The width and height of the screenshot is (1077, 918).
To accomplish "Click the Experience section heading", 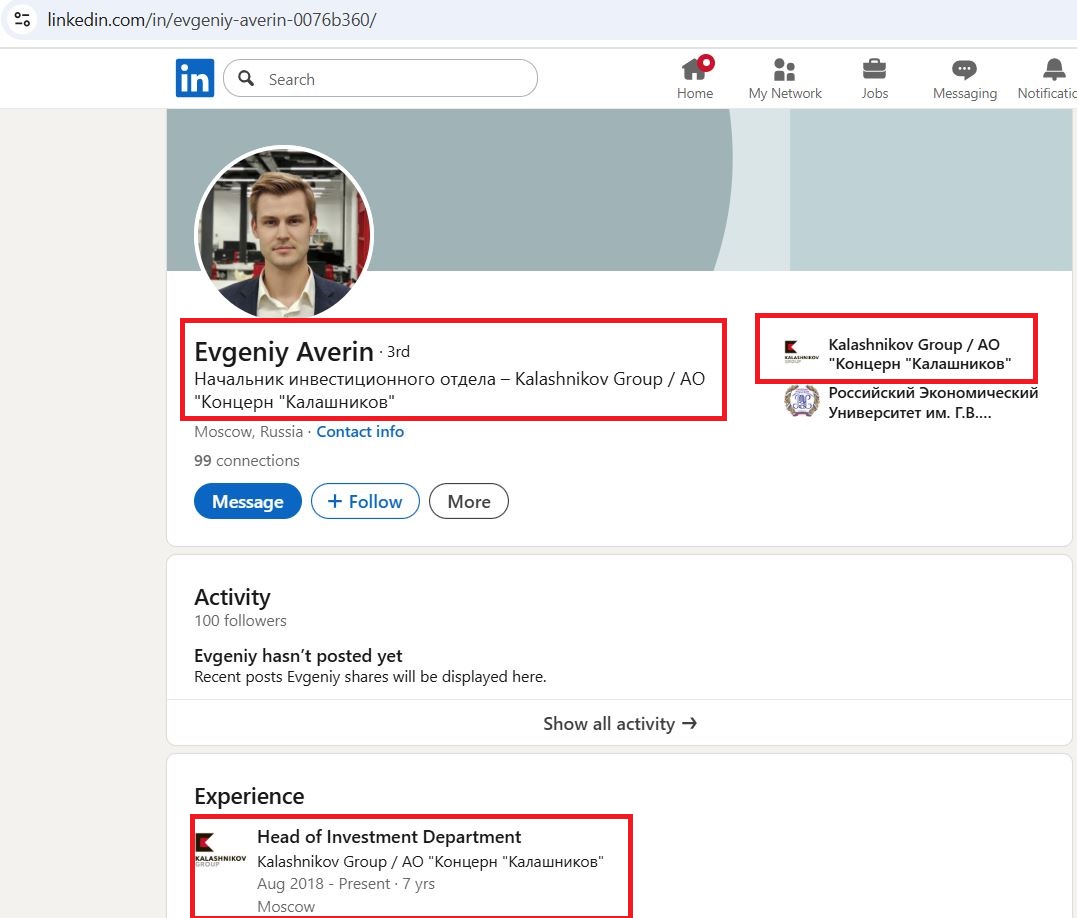I will 249,796.
